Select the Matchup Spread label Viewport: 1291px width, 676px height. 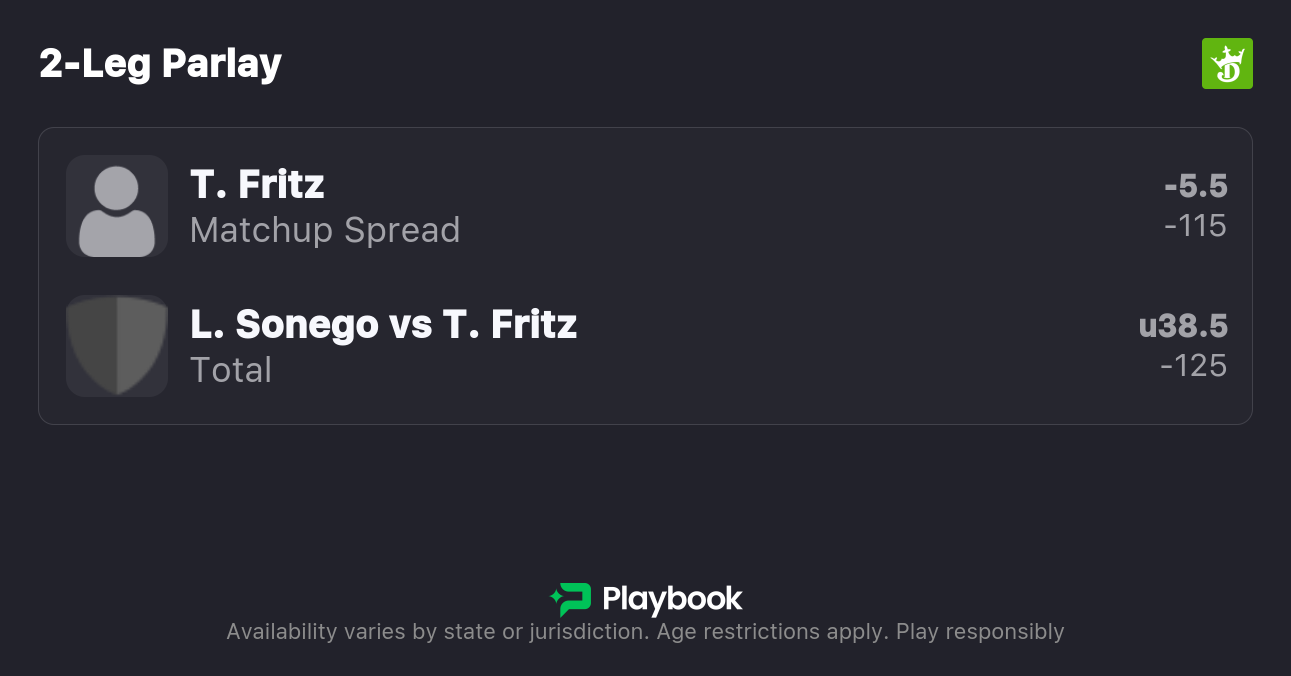pyautogui.click(x=325, y=230)
